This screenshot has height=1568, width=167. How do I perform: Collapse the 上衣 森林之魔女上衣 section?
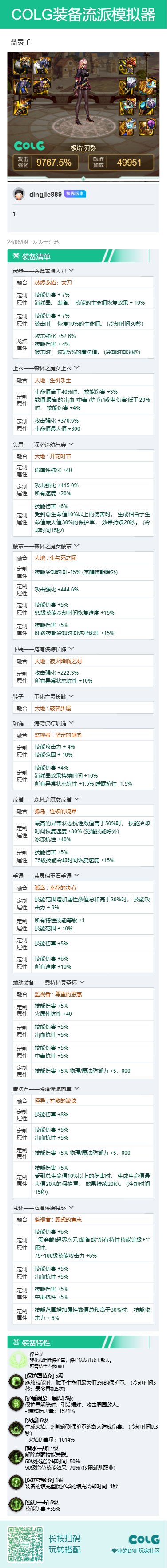click(76, 368)
